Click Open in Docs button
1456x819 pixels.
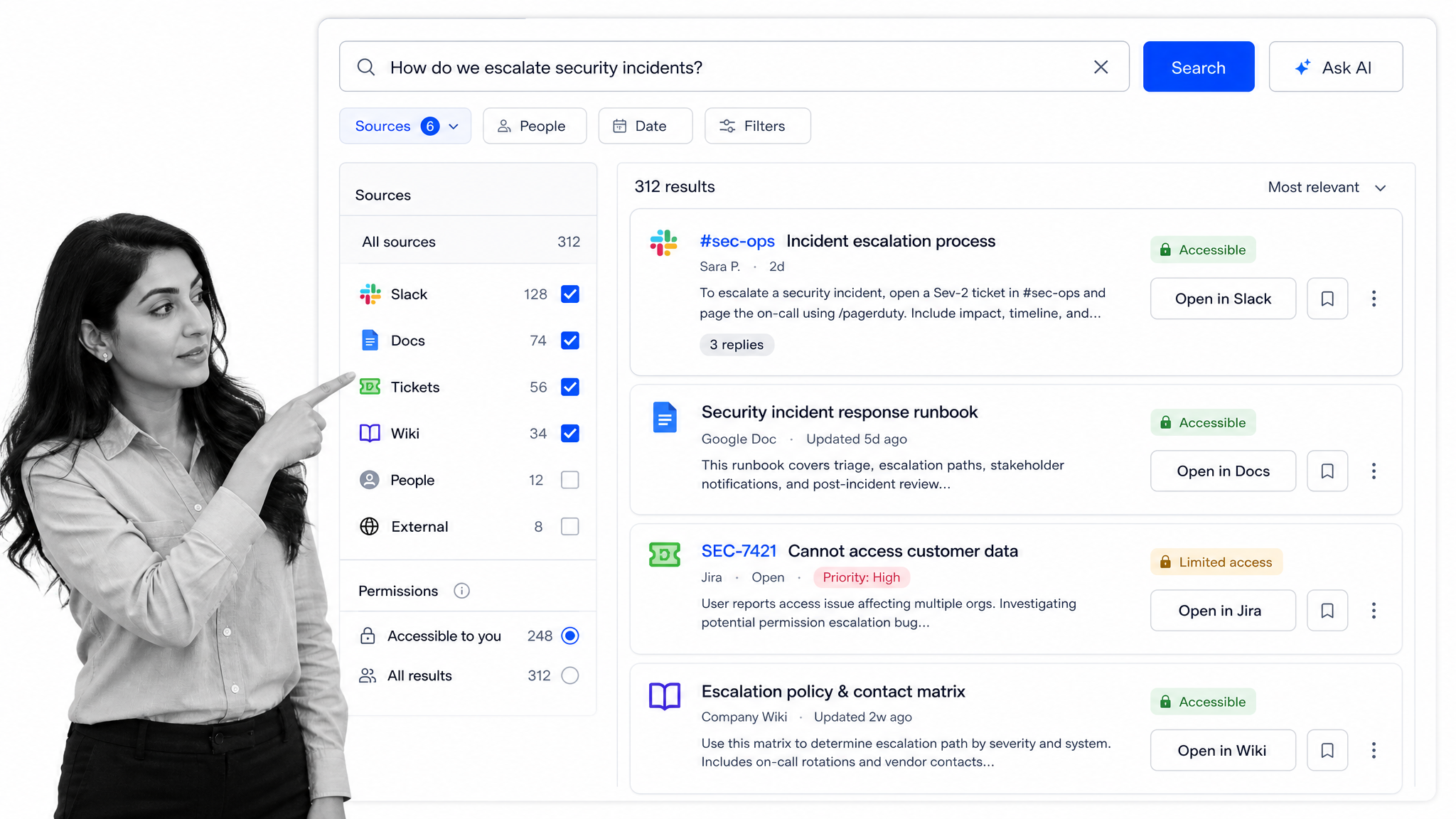coord(1223,471)
